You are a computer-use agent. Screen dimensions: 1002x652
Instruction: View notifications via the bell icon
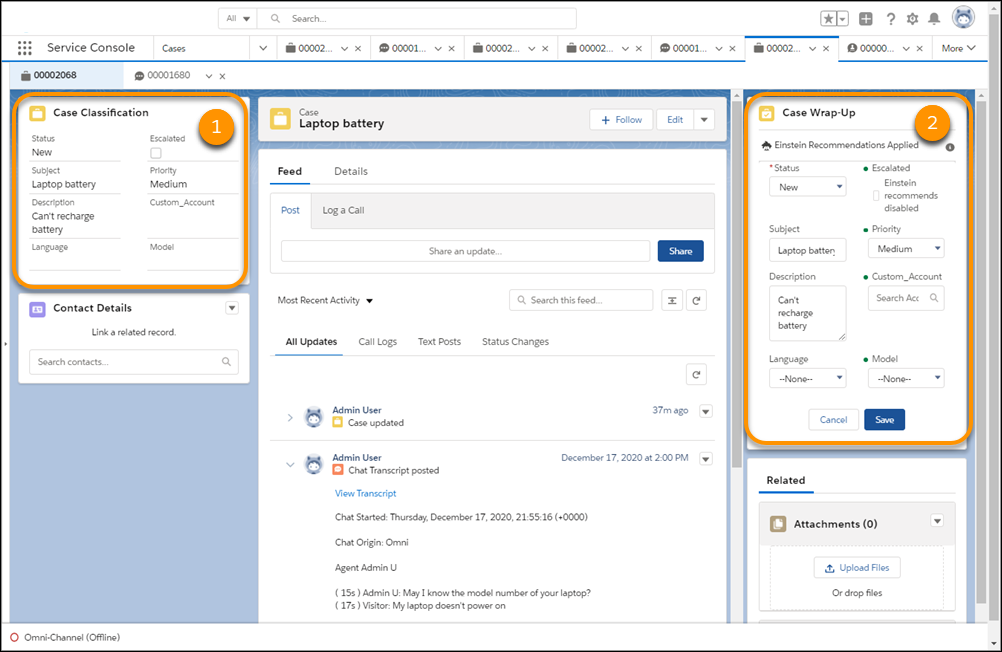[x=935, y=18]
